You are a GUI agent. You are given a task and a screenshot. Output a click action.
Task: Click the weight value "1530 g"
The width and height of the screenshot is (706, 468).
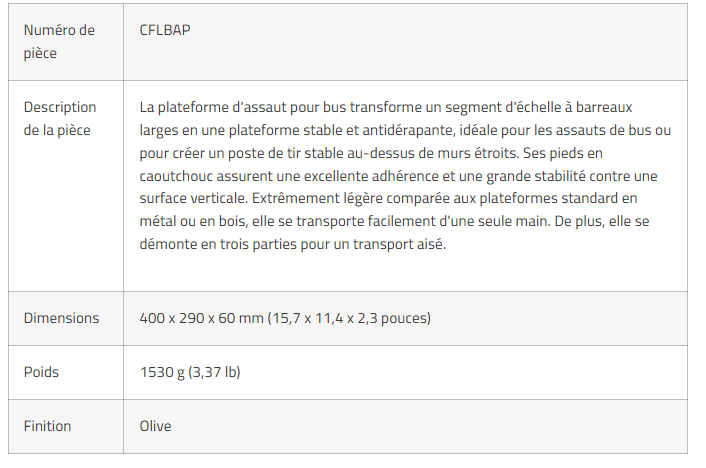pyautogui.click(x=161, y=372)
